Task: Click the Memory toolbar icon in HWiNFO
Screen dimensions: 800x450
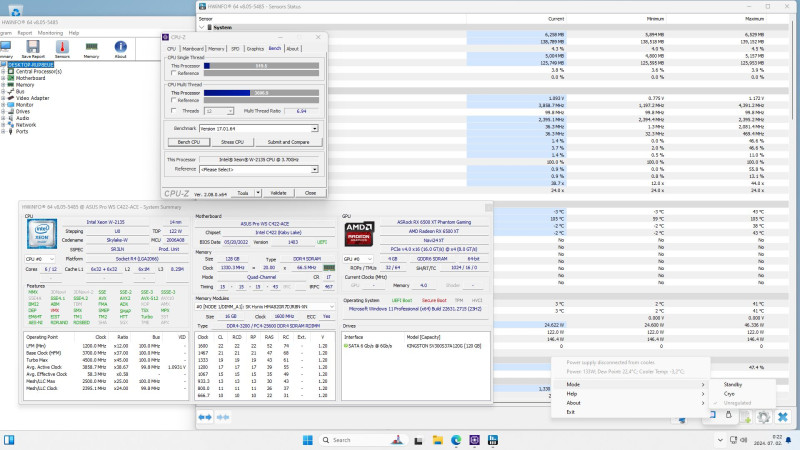Action: point(91,49)
